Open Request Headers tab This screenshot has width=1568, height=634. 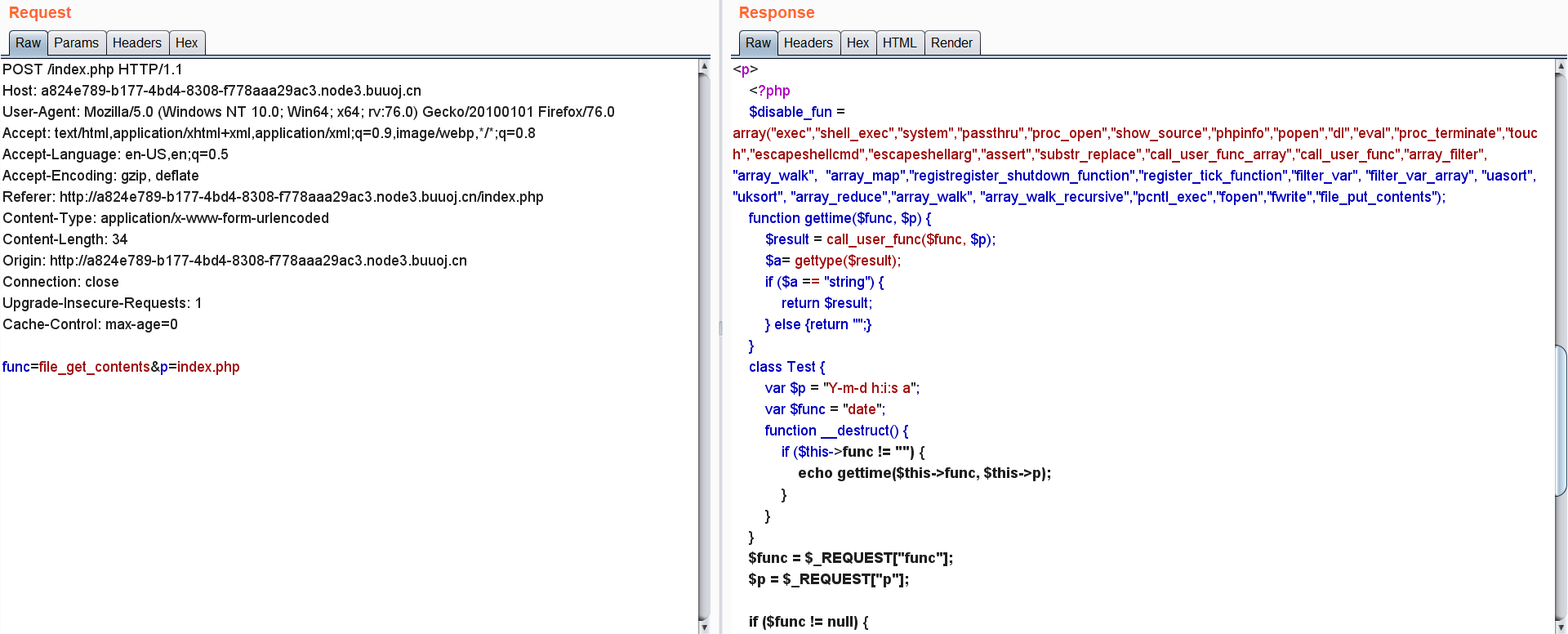coord(136,42)
